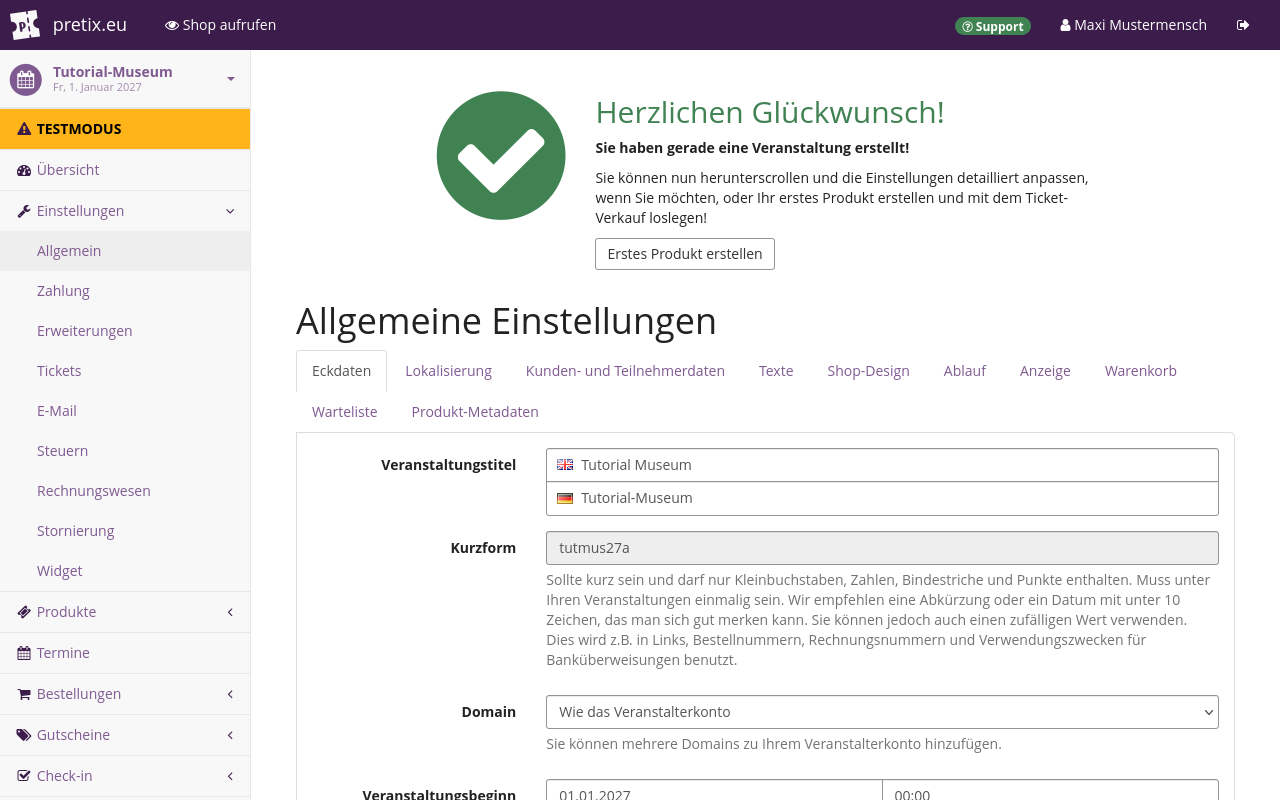Click the calendar icon next to Termine

point(24,653)
